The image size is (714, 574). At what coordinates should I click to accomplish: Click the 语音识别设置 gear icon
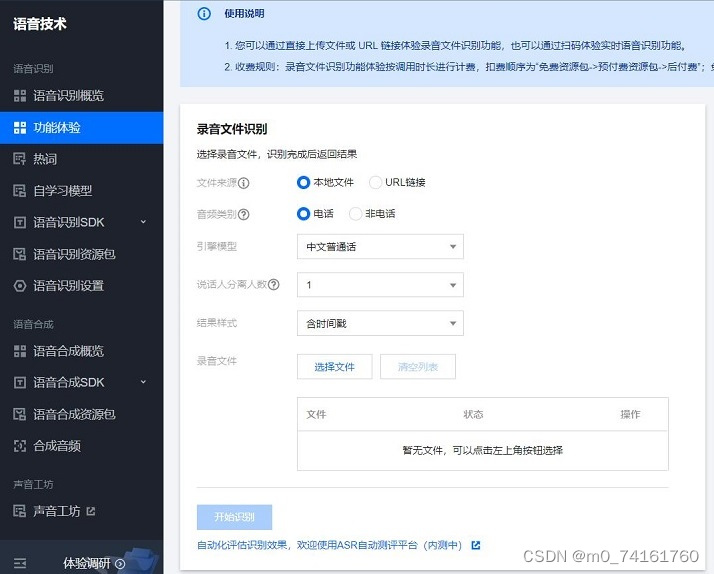coord(20,286)
